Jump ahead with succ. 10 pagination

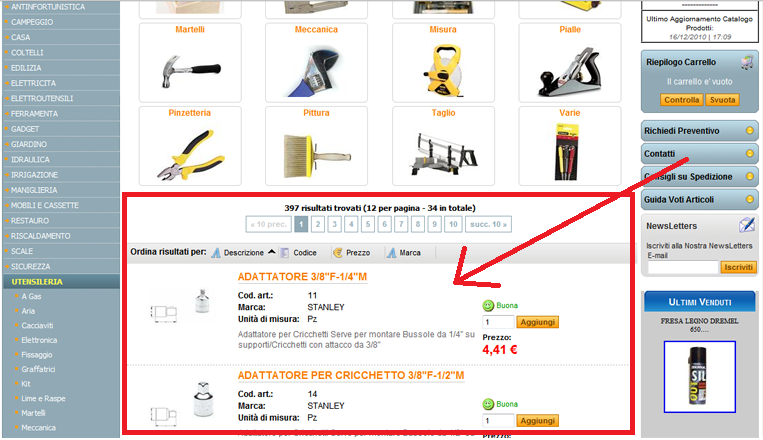point(488,224)
